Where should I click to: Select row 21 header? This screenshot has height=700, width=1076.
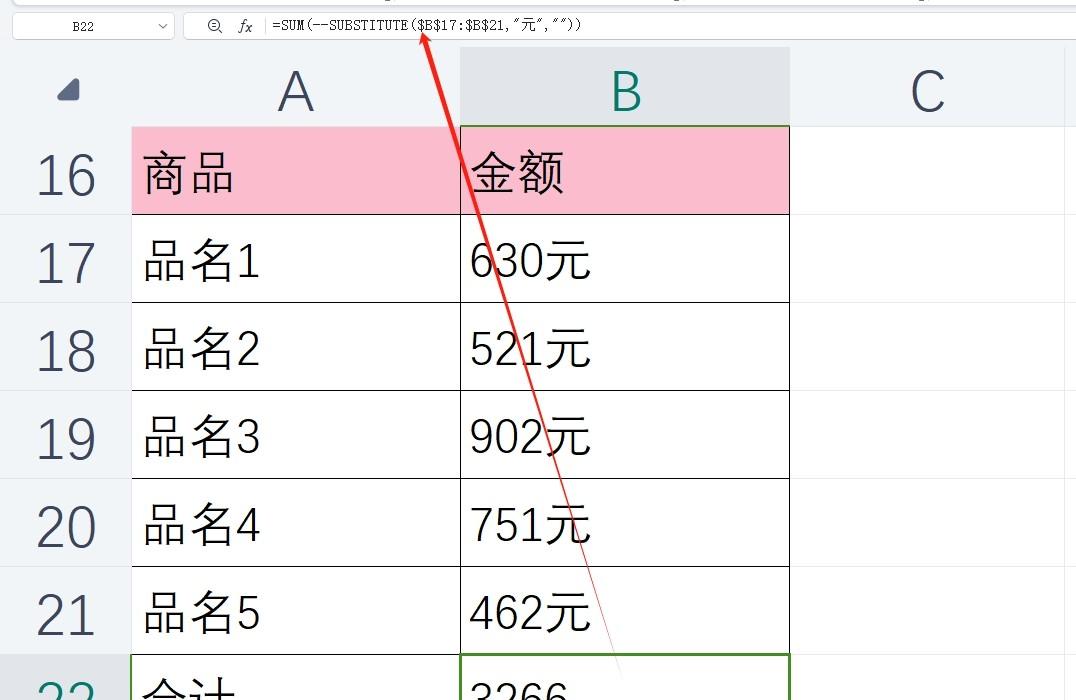tap(66, 610)
